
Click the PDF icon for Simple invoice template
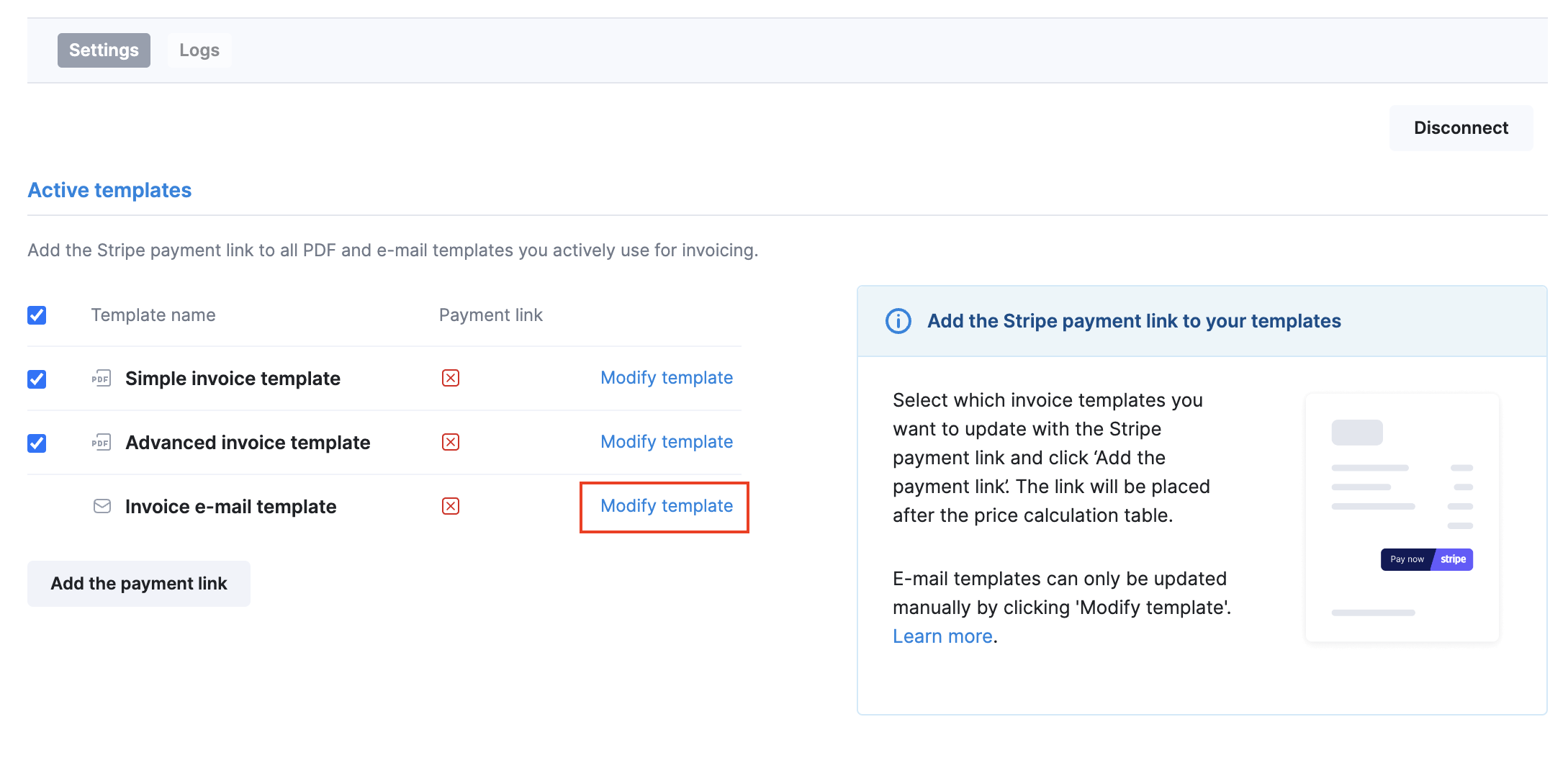[x=102, y=379]
